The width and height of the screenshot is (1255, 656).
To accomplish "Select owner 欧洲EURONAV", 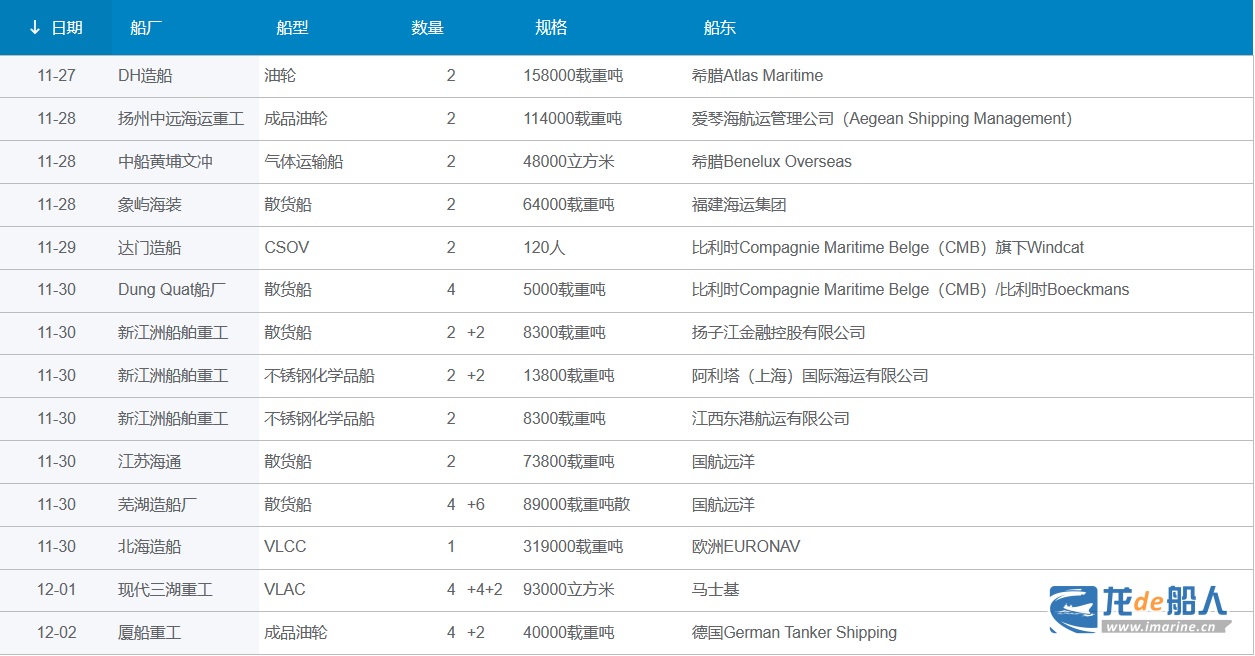I will [x=746, y=547].
